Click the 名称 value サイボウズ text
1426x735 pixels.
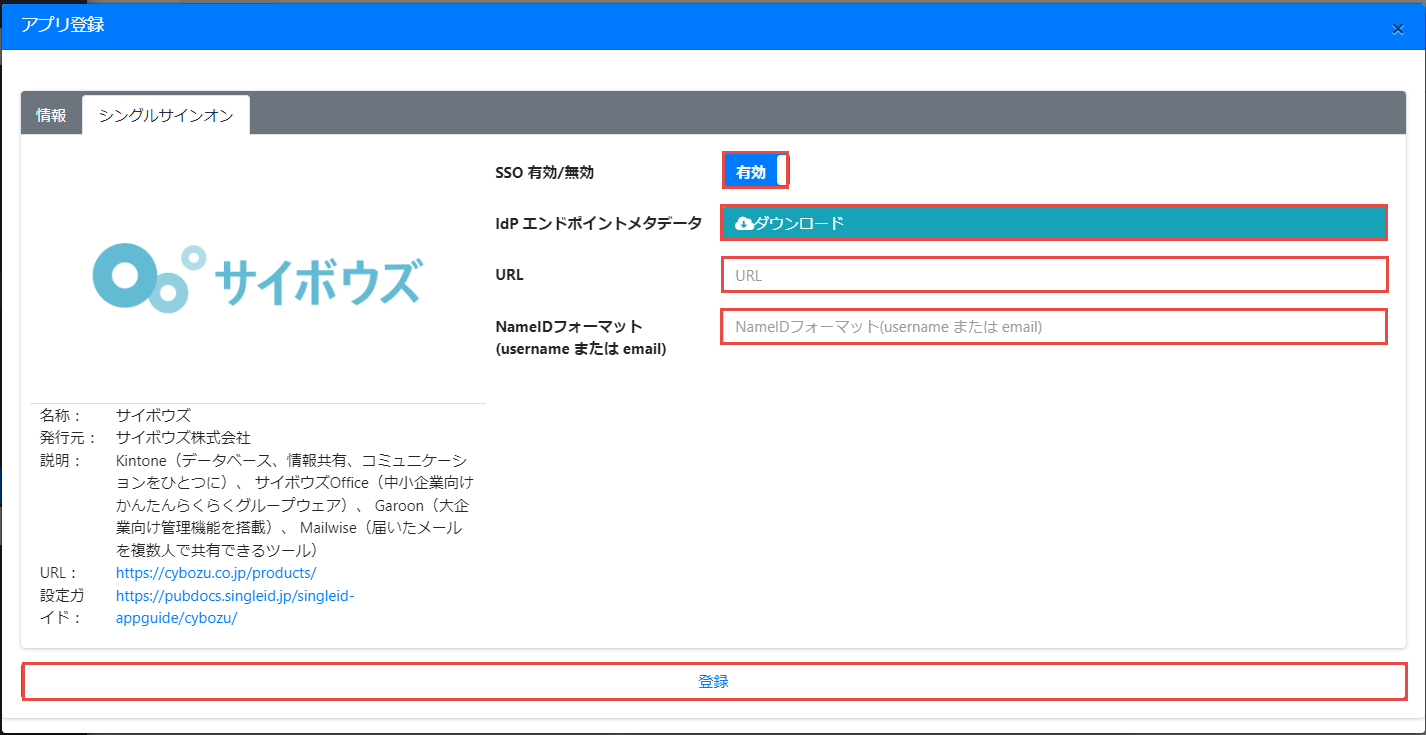[153, 414]
